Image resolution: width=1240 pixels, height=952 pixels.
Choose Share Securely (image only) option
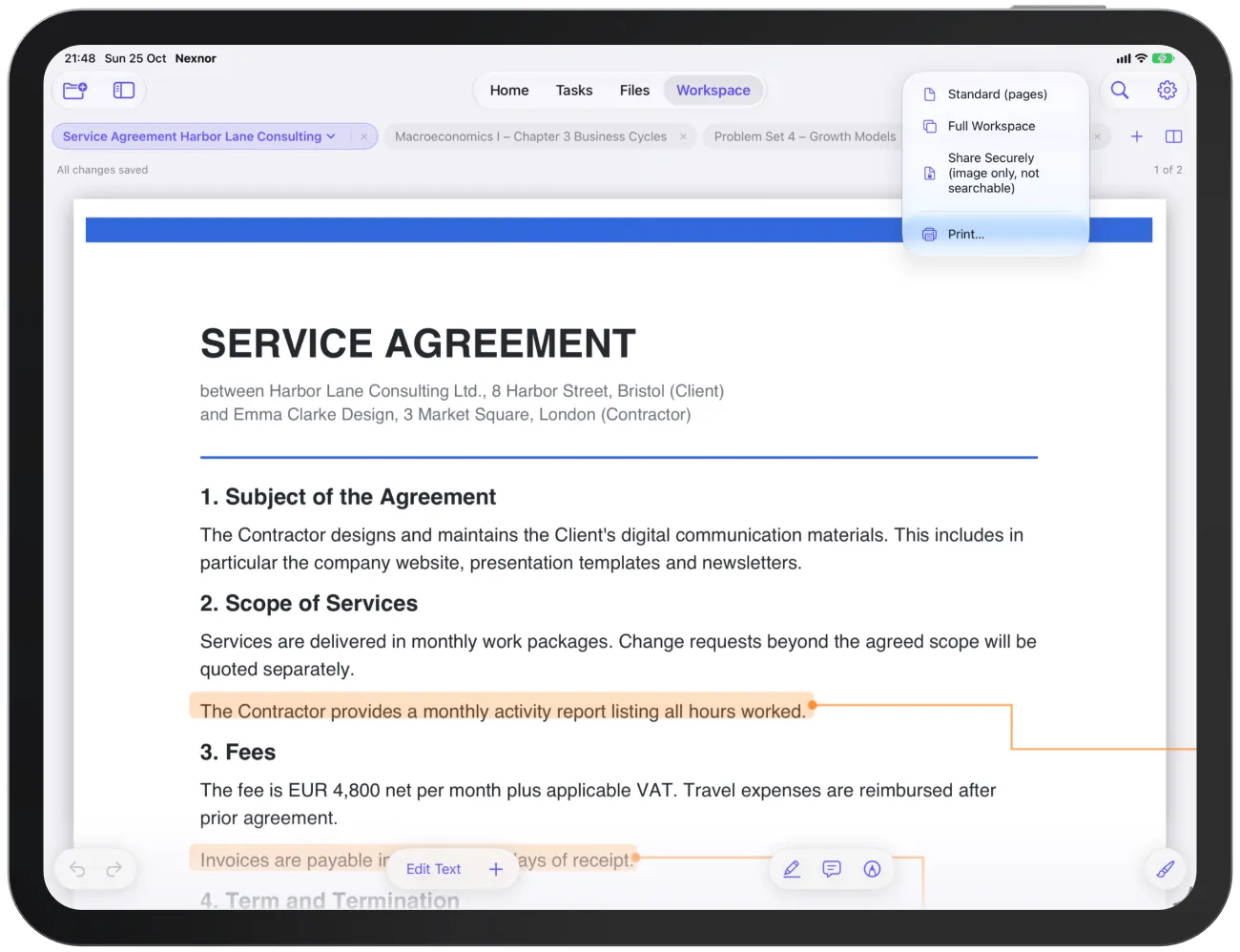pos(996,174)
